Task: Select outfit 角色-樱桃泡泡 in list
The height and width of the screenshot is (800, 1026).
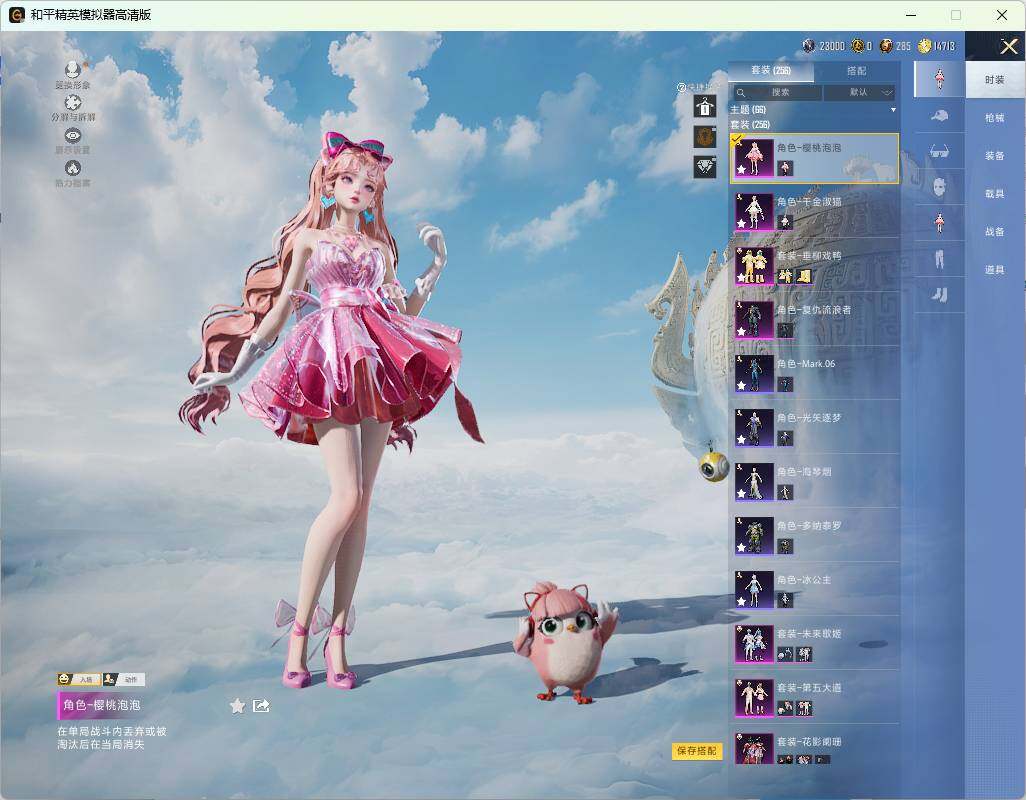Action: tap(814, 158)
